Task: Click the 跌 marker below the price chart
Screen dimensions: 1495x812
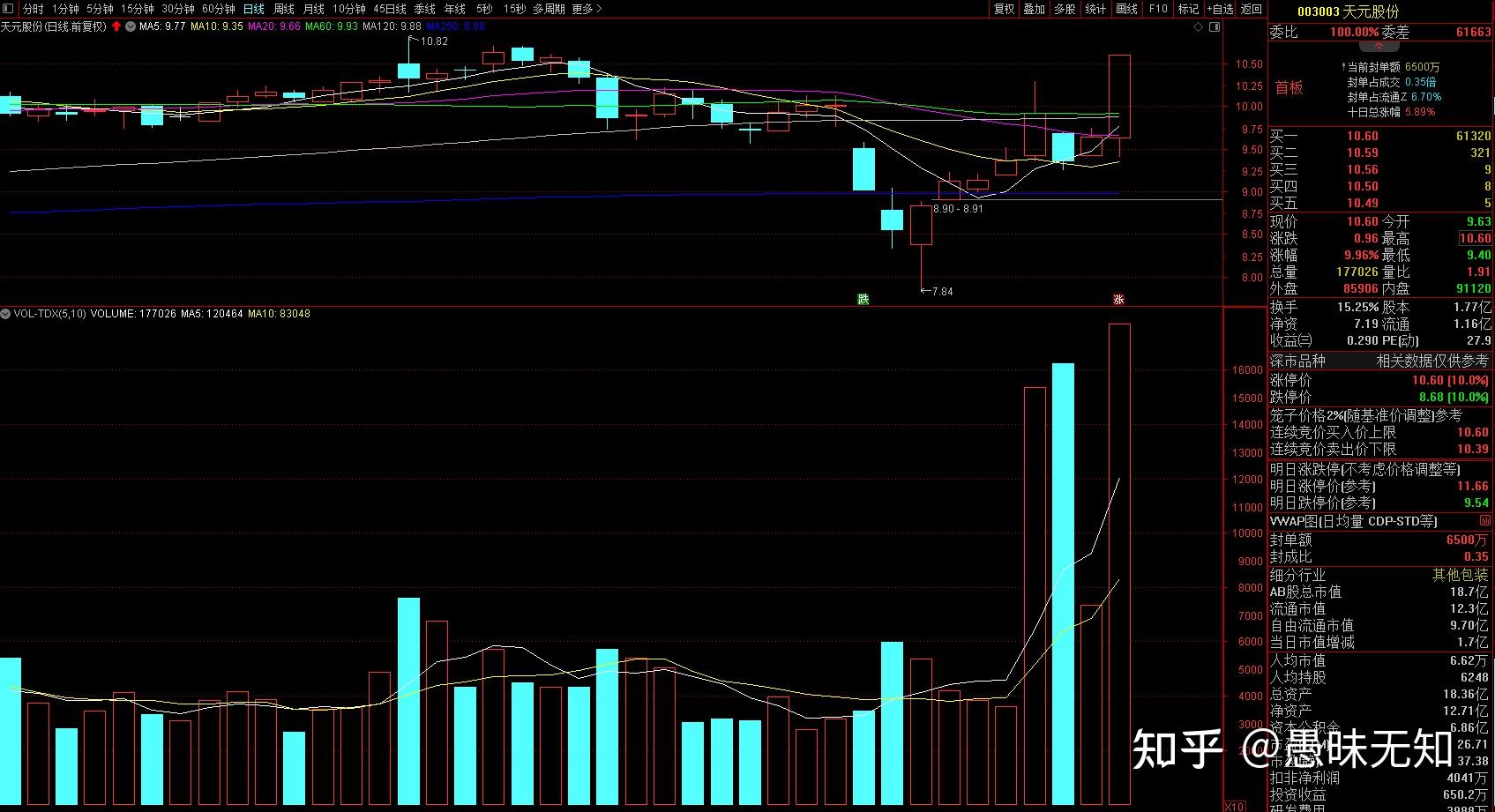Action: [x=863, y=299]
